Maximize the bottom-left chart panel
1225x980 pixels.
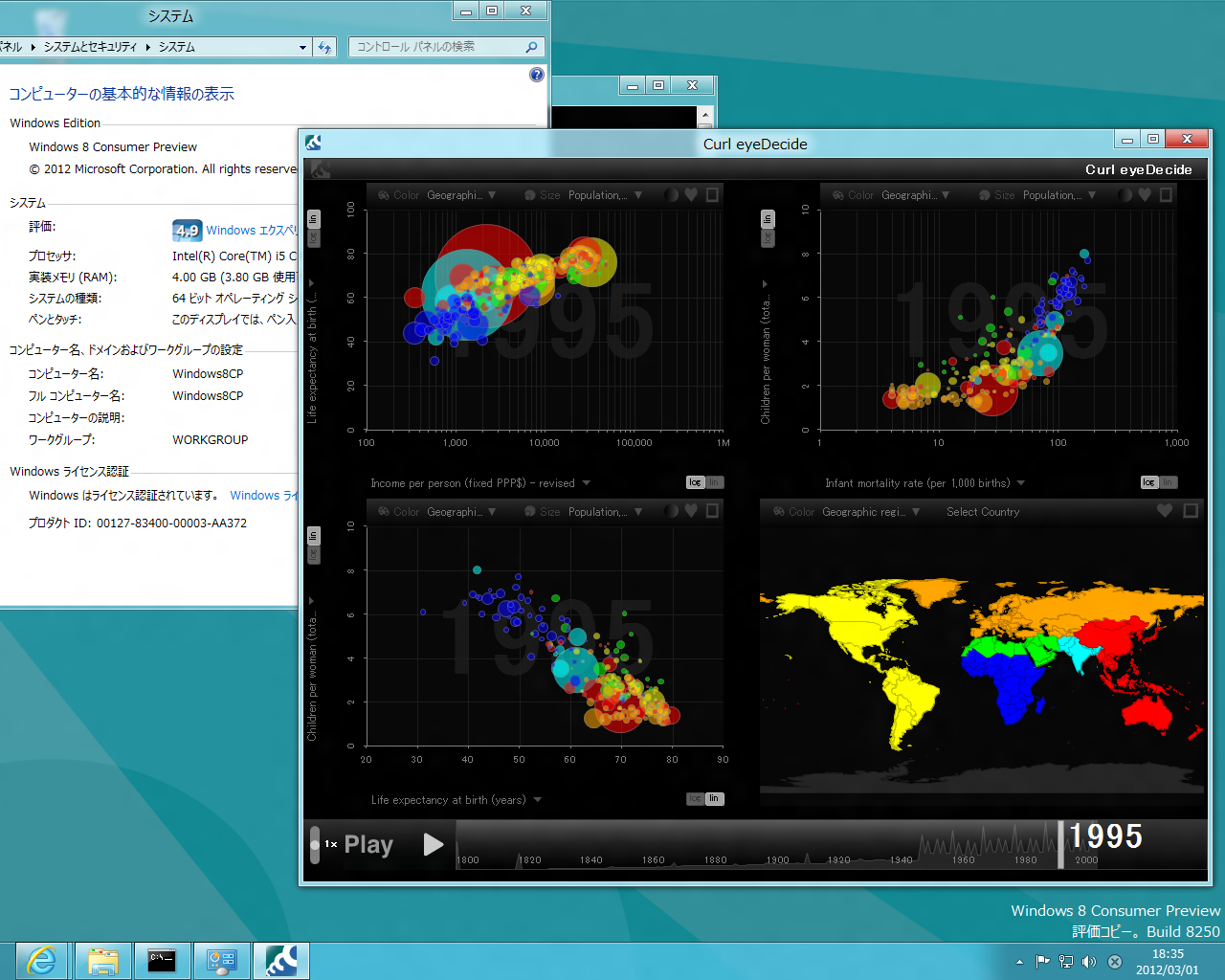[712, 511]
